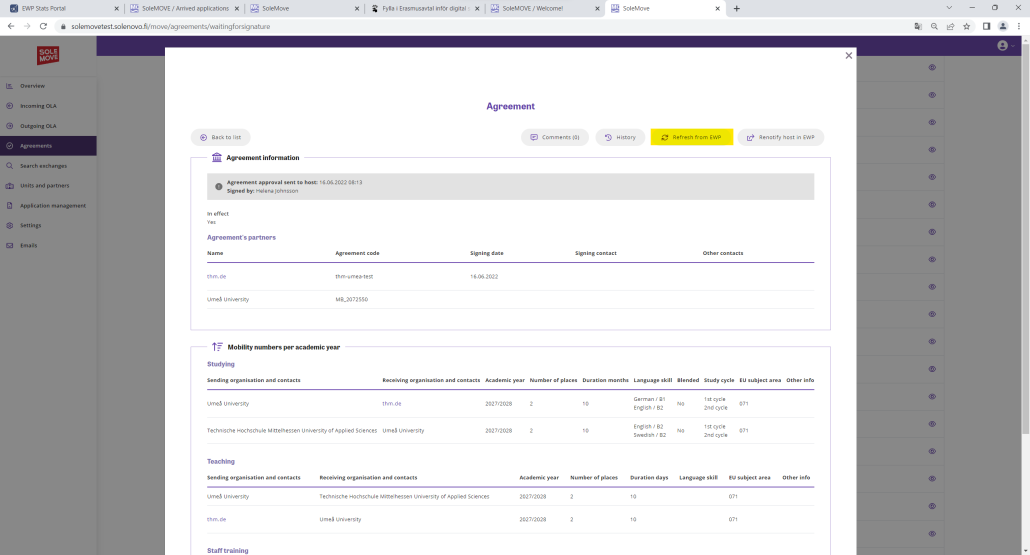This screenshot has height=555, width=1030.
Task: Close the EWP Stats Portal tab
Action: (116, 9)
